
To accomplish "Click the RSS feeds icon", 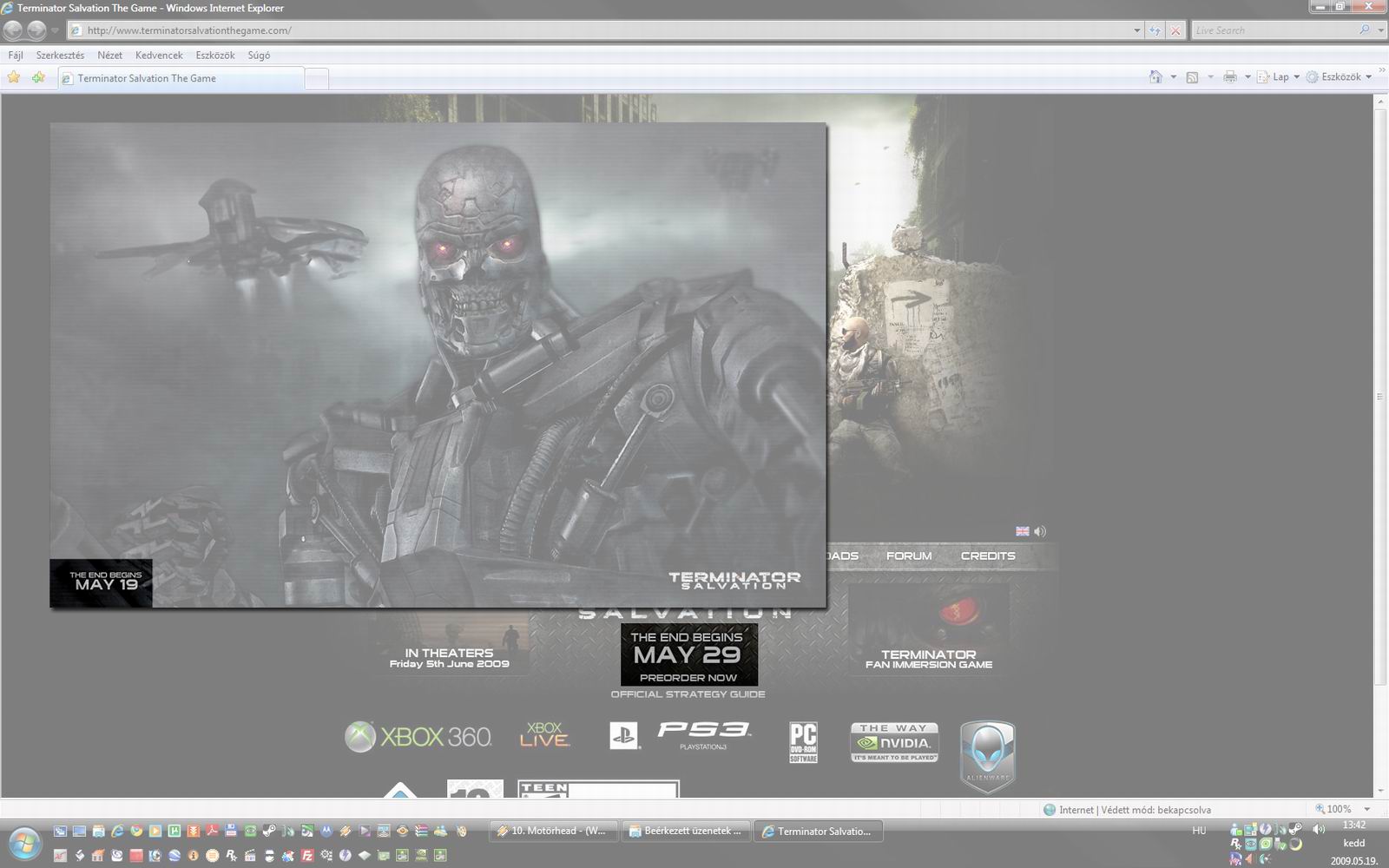I will coord(1192,77).
